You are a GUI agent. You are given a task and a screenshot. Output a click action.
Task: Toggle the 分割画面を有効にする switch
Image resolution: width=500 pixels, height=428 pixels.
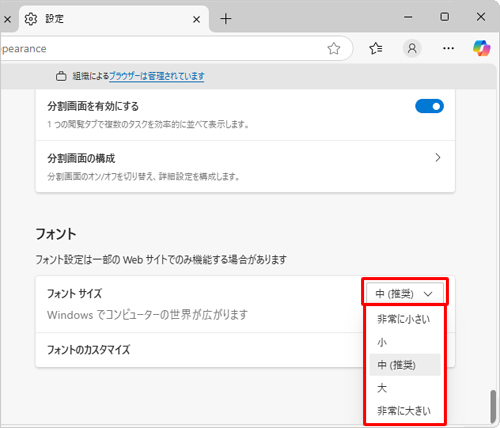click(429, 106)
